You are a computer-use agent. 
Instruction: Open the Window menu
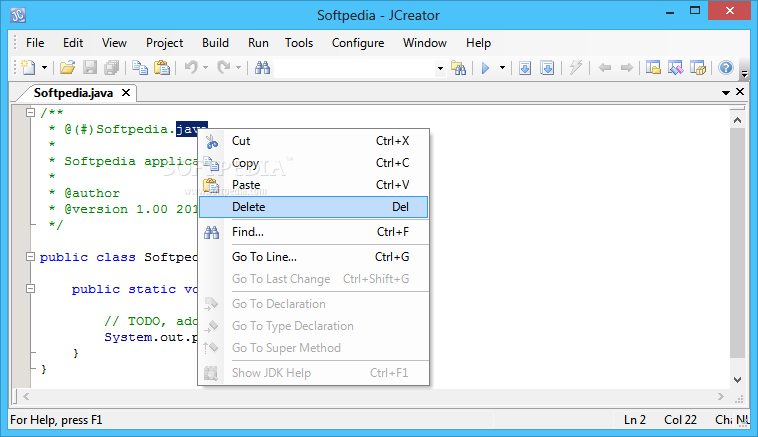pyautogui.click(x=424, y=43)
